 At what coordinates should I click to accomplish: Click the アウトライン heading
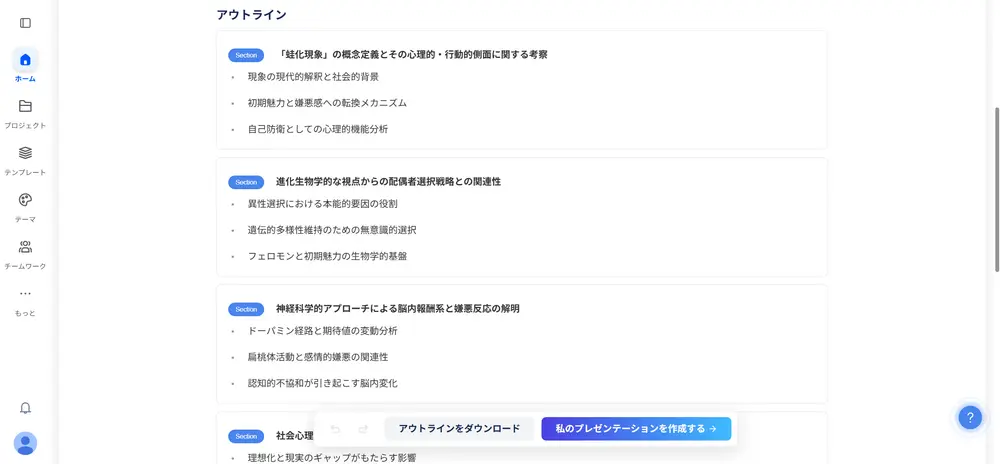(x=251, y=15)
